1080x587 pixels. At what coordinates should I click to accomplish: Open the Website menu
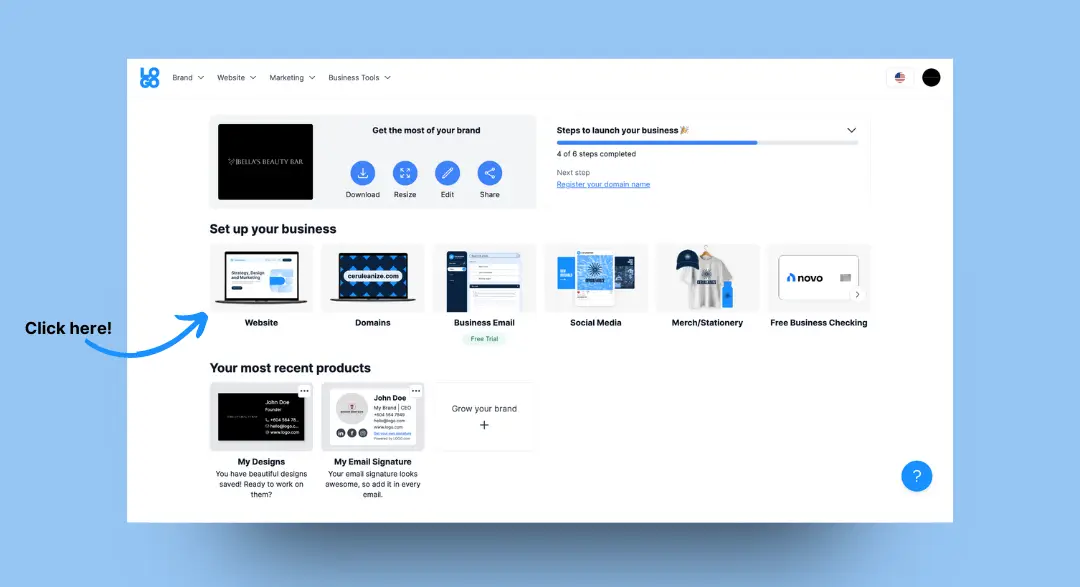point(235,77)
